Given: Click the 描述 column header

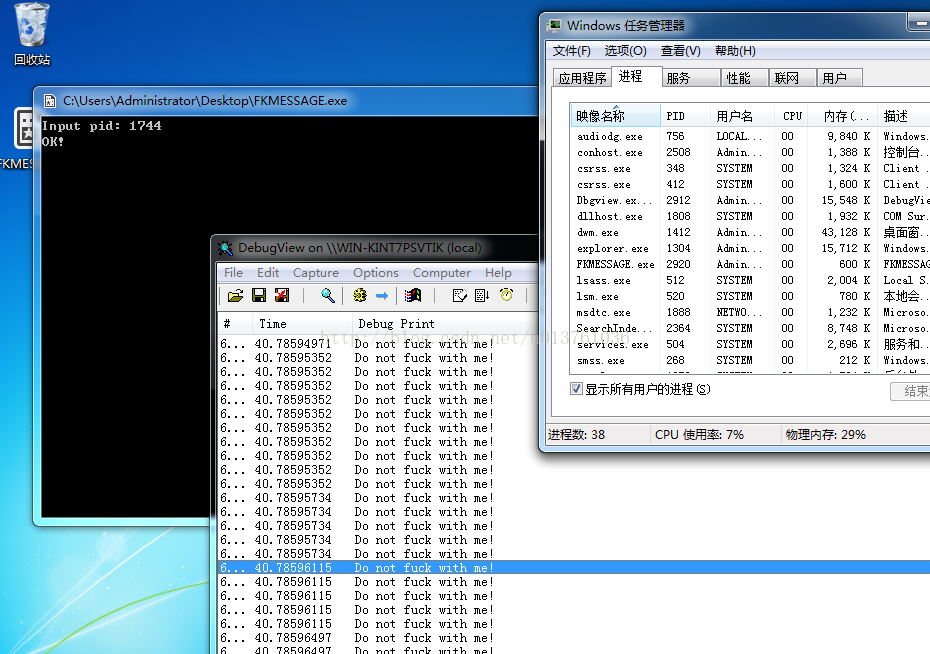Looking at the screenshot, I should click(x=903, y=116).
